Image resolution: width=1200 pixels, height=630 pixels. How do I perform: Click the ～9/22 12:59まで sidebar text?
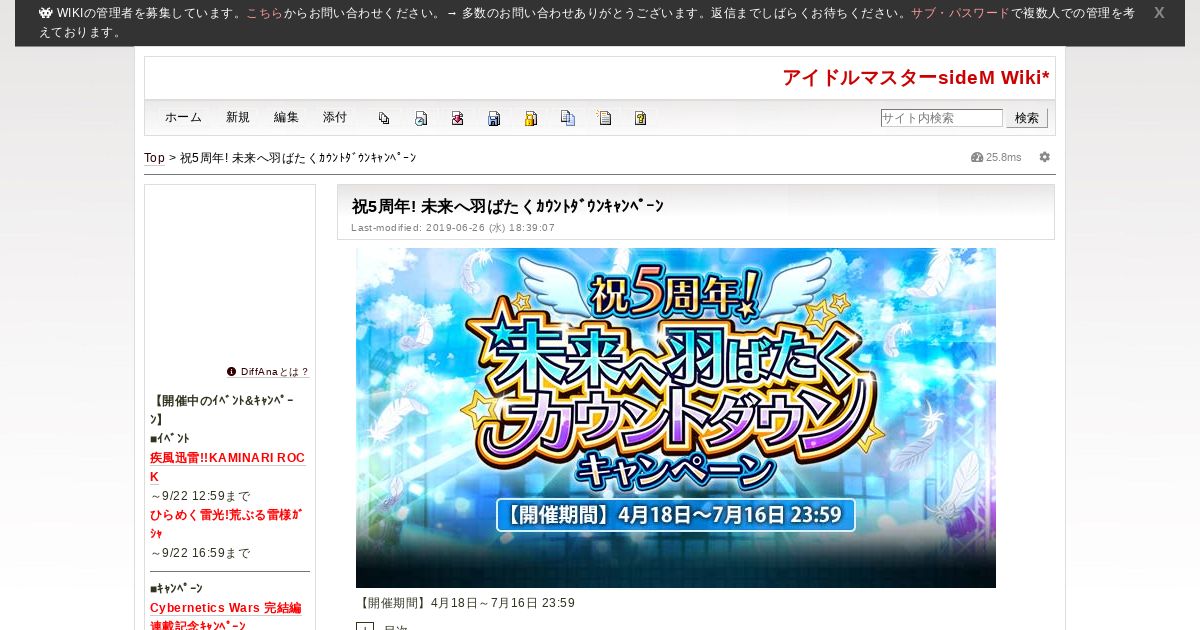200,496
